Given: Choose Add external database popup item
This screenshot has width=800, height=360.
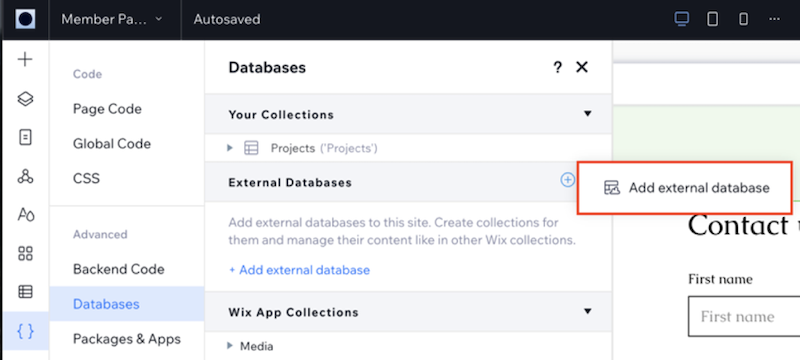Looking at the screenshot, I should click(685, 188).
